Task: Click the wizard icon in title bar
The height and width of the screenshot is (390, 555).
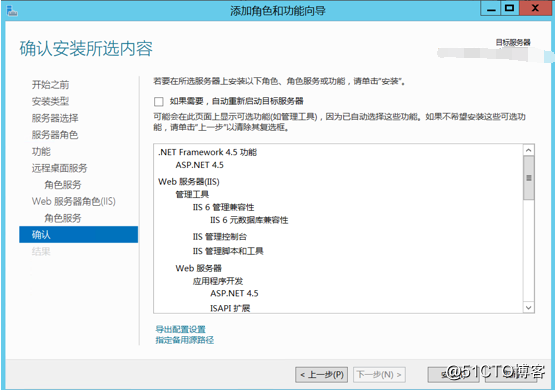Action: pyautogui.click(x=12, y=11)
